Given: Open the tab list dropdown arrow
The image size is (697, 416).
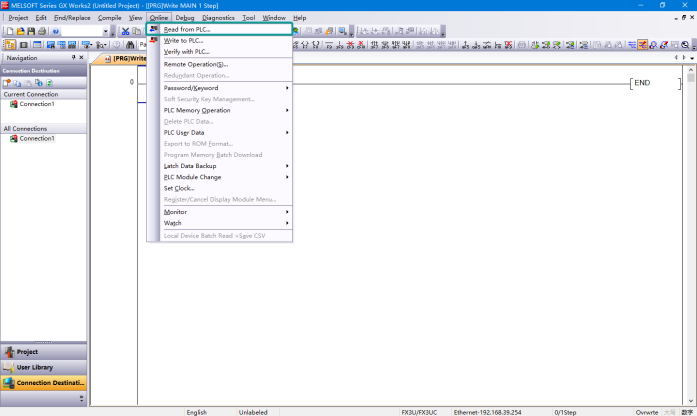Looking at the screenshot, I should pyautogui.click(x=692, y=58).
